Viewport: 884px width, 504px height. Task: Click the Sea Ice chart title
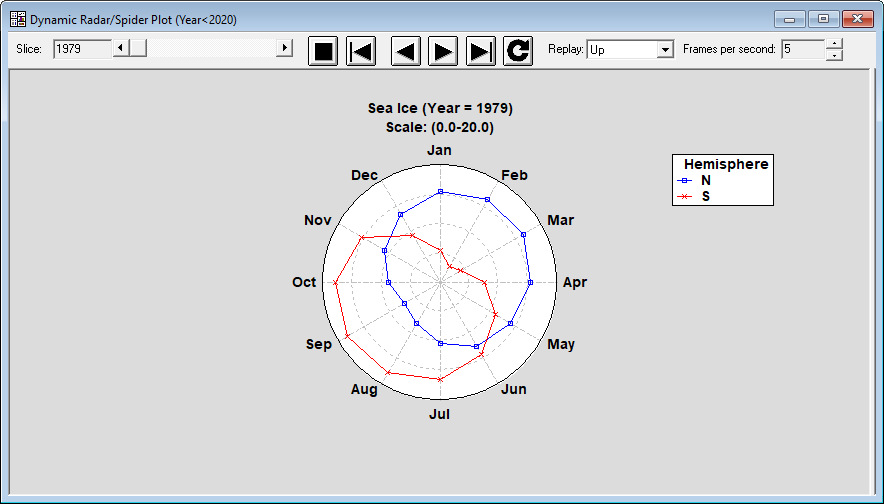pos(439,108)
